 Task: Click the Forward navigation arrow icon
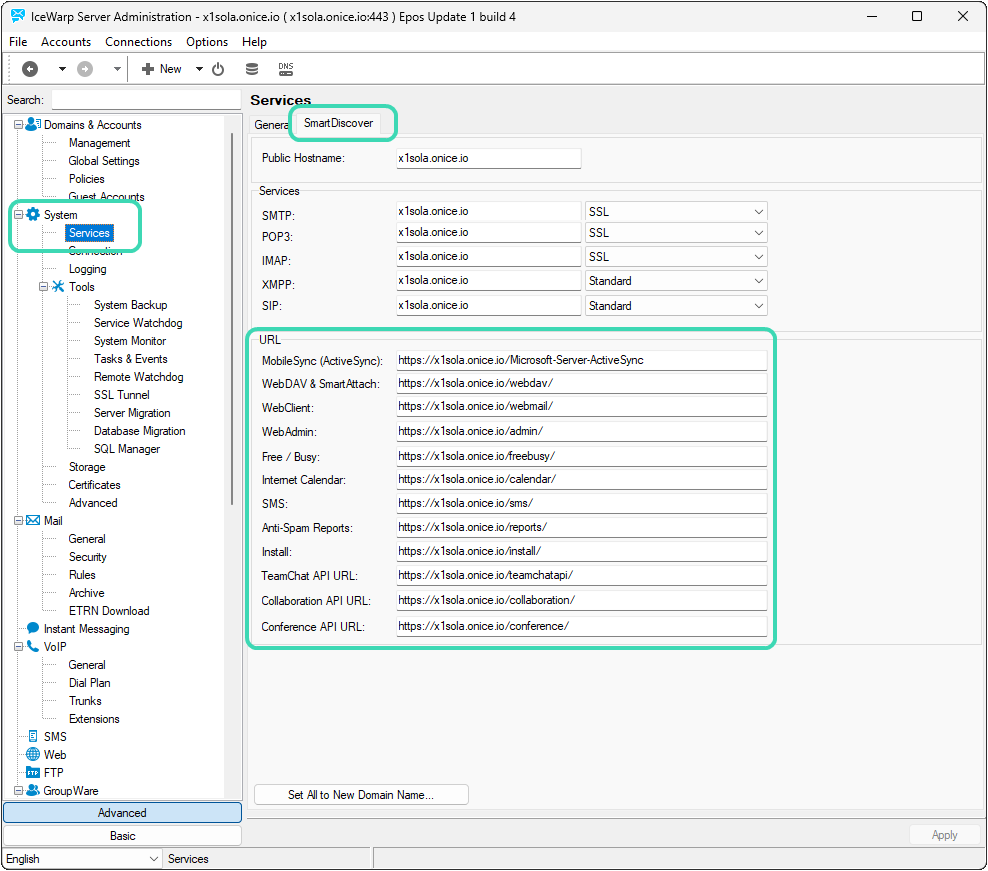click(85, 69)
